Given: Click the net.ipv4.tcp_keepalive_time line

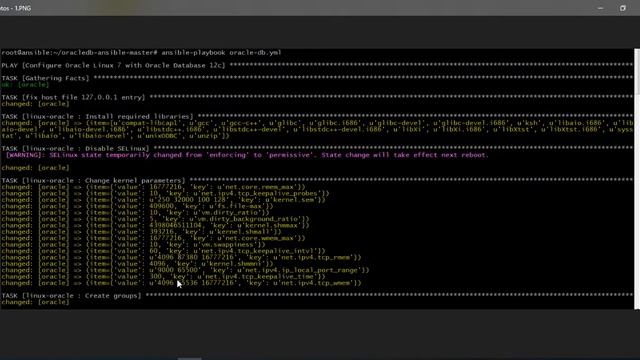Looking at the screenshot, I should (163, 276).
